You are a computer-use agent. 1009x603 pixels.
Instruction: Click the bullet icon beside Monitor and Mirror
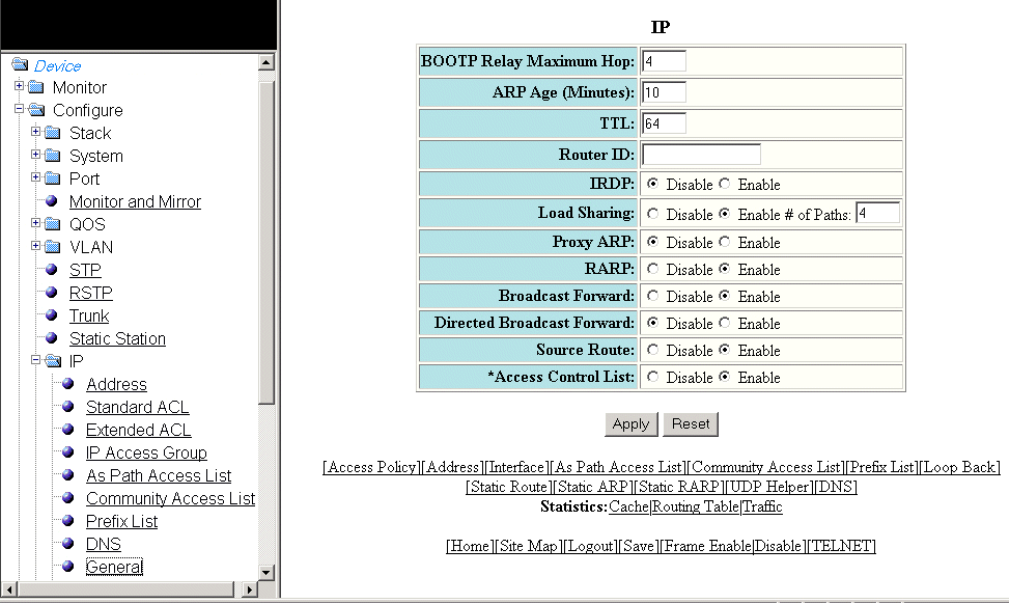51,201
